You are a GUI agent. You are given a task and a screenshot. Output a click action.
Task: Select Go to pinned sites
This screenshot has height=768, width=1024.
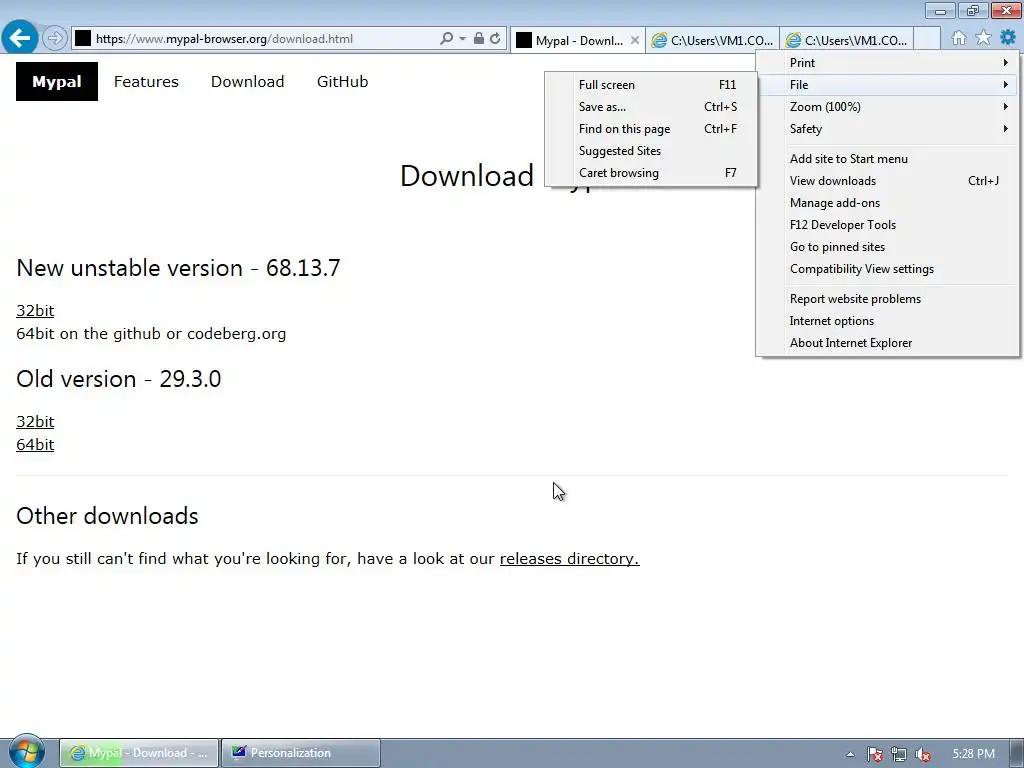coord(888,247)
